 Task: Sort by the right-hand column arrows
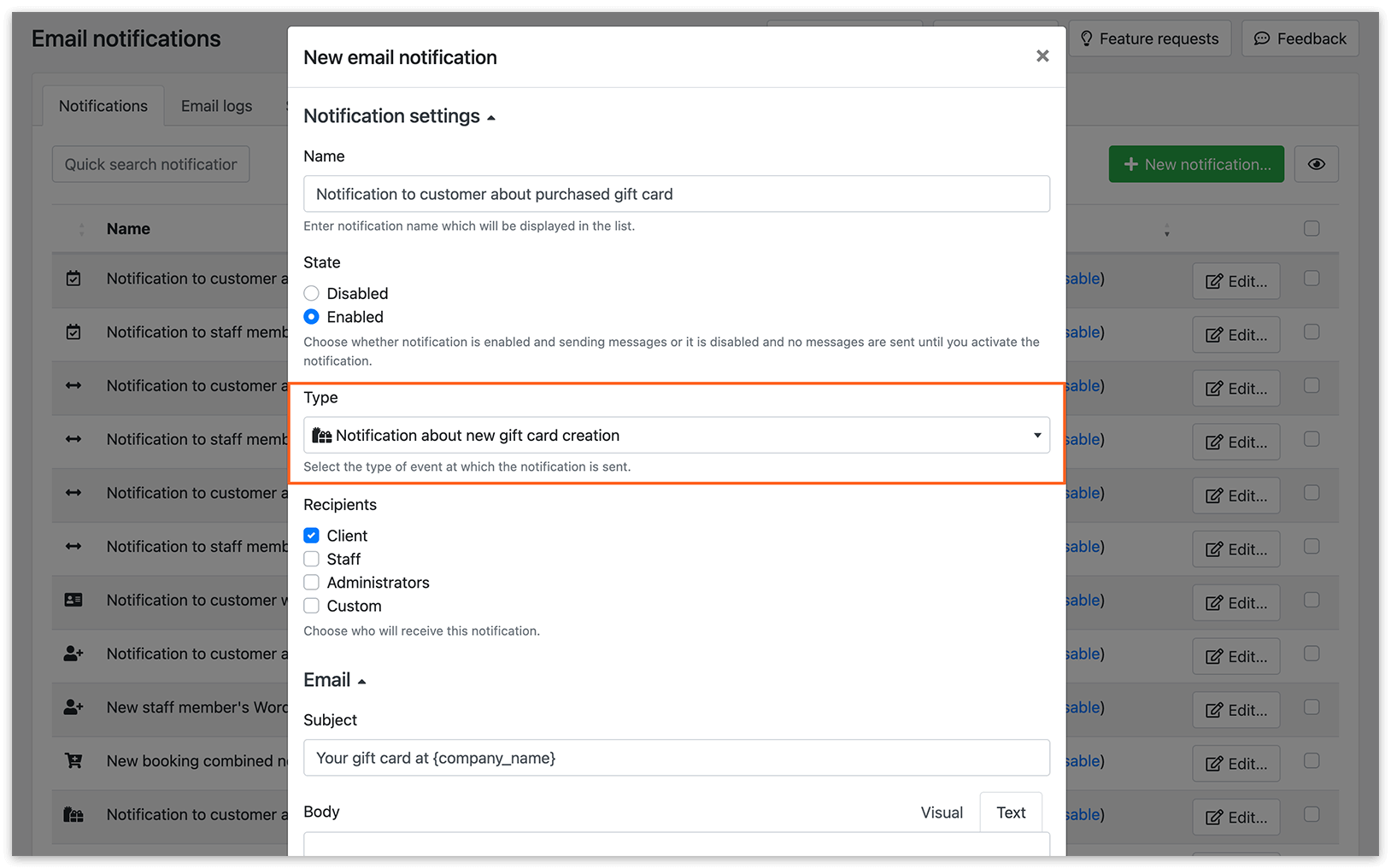pos(1166,230)
